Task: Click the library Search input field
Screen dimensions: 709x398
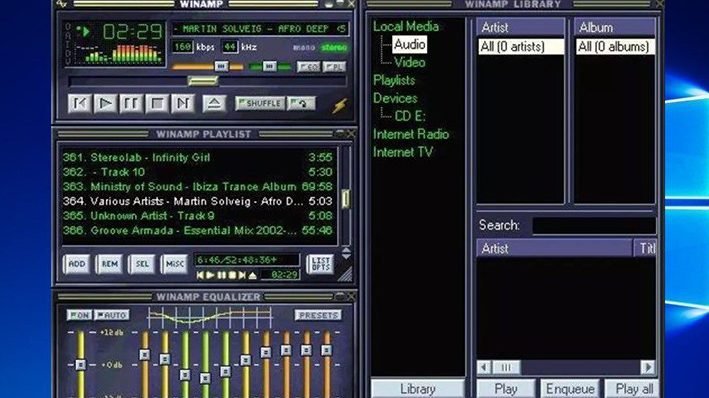Action: tap(594, 225)
